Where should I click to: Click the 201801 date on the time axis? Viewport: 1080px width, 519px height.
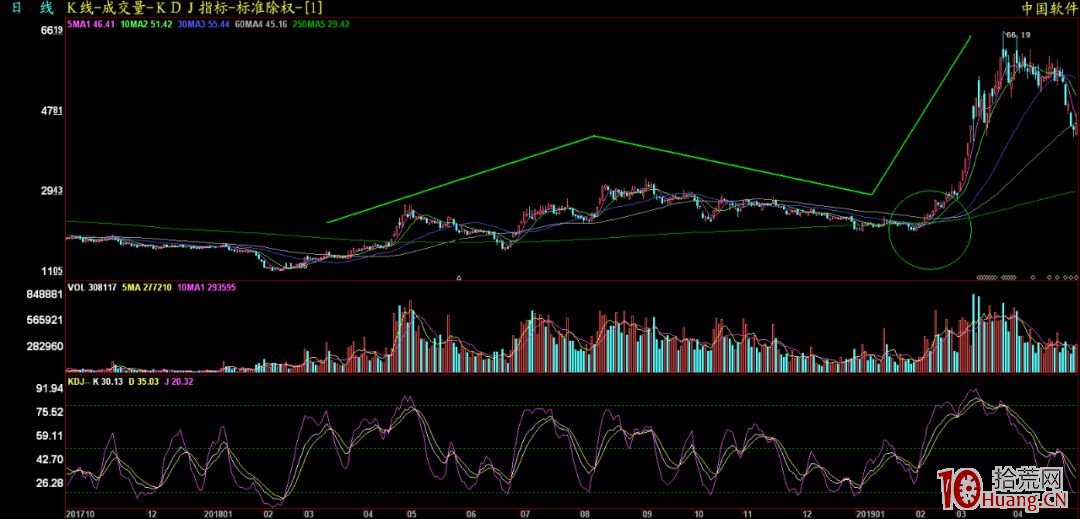[218, 513]
